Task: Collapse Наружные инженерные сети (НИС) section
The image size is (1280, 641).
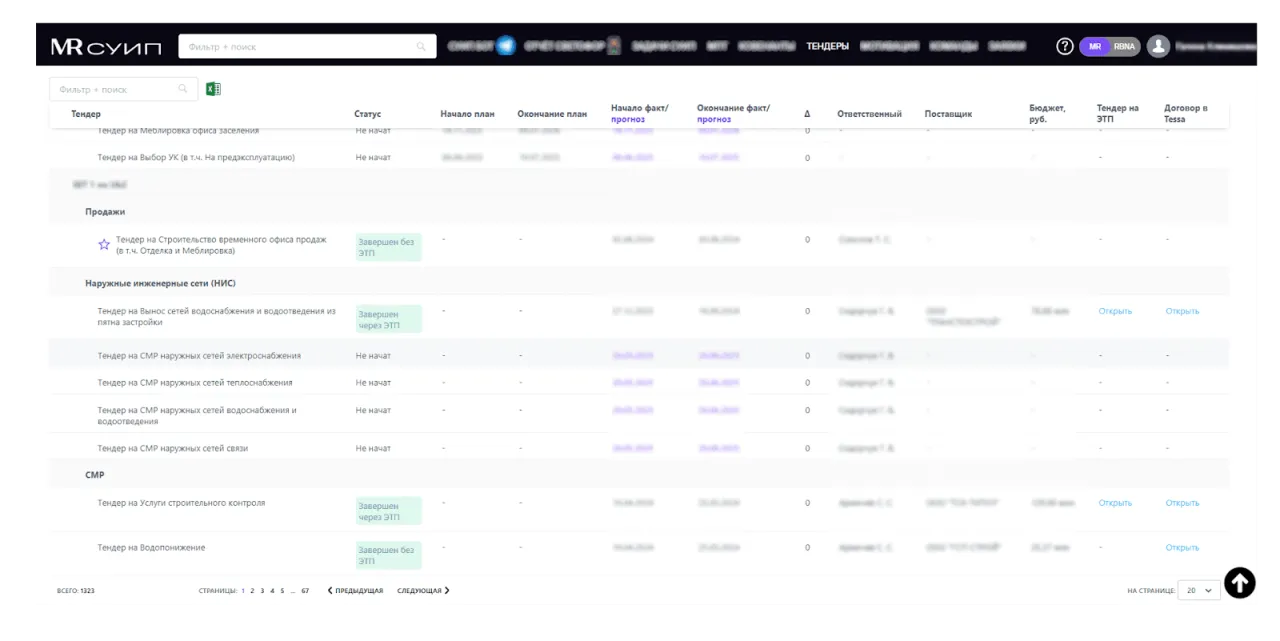Action: point(160,284)
